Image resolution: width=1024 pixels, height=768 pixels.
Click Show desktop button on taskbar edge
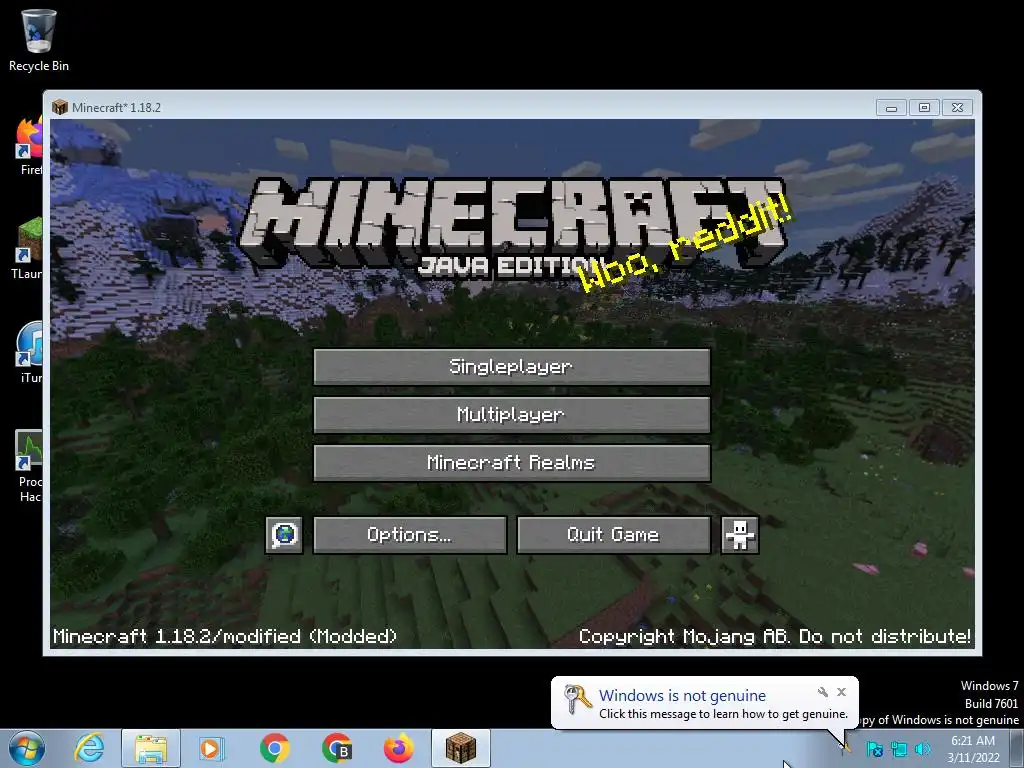(x=1019, y=748)
